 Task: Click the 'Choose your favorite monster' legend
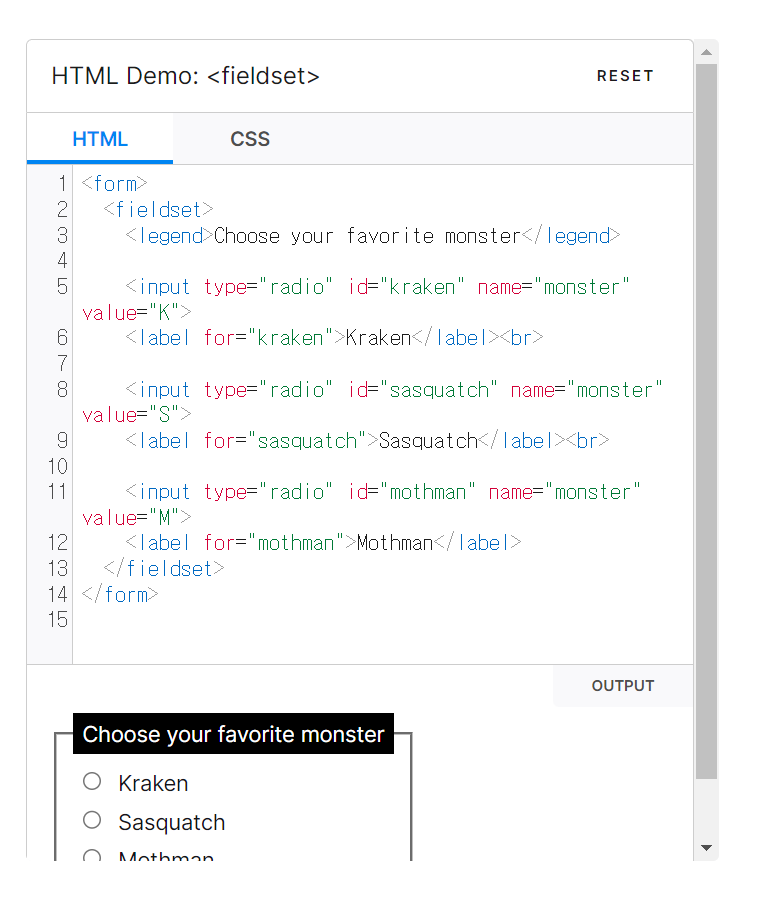[x=233, y=733]
